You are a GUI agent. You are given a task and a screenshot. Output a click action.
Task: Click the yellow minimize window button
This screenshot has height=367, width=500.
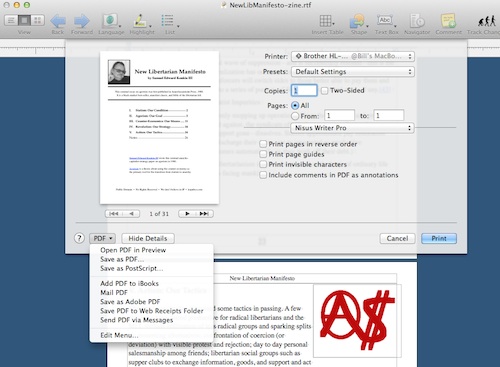(17, 5)
